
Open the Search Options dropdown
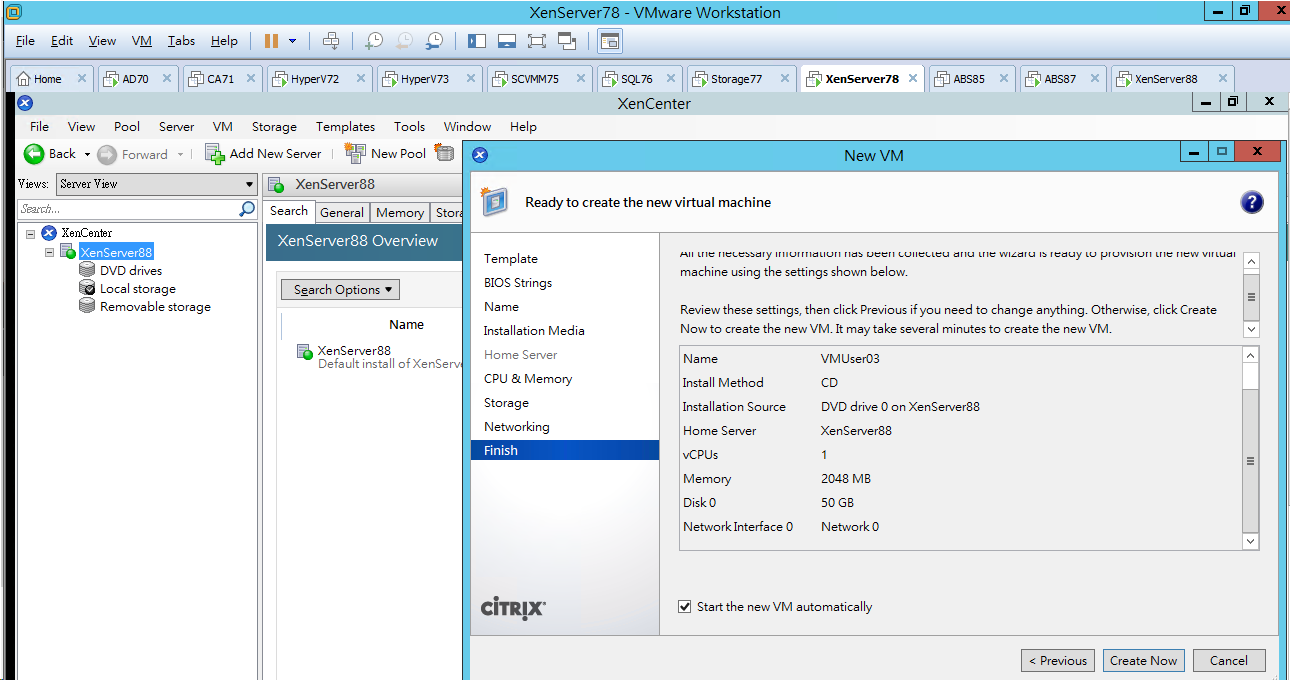pos(339,289)
